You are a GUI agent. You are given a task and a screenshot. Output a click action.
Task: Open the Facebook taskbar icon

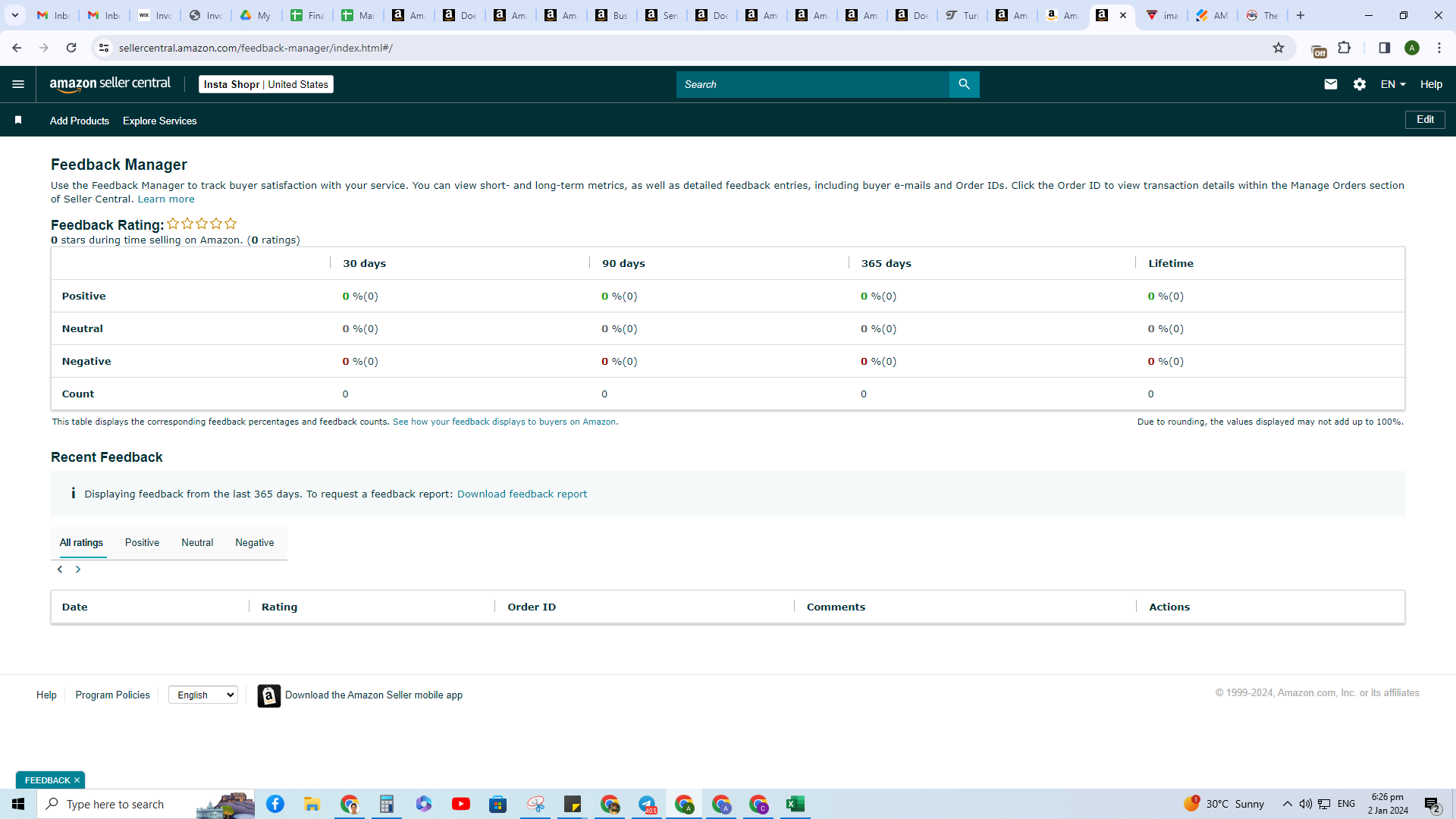tap(275, 804)
